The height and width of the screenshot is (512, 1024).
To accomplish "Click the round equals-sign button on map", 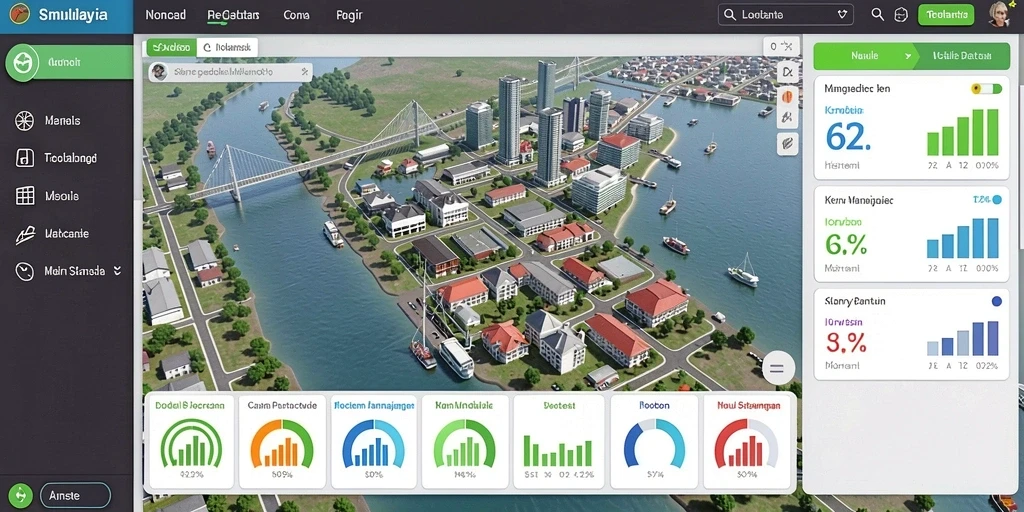I will [778, 368].
